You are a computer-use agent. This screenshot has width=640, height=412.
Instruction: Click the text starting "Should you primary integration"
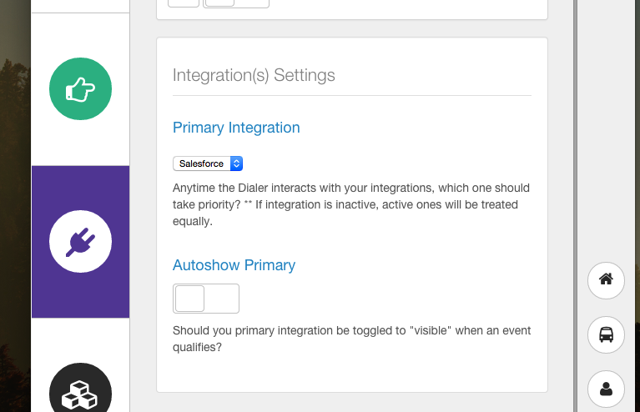coord(351,339)
